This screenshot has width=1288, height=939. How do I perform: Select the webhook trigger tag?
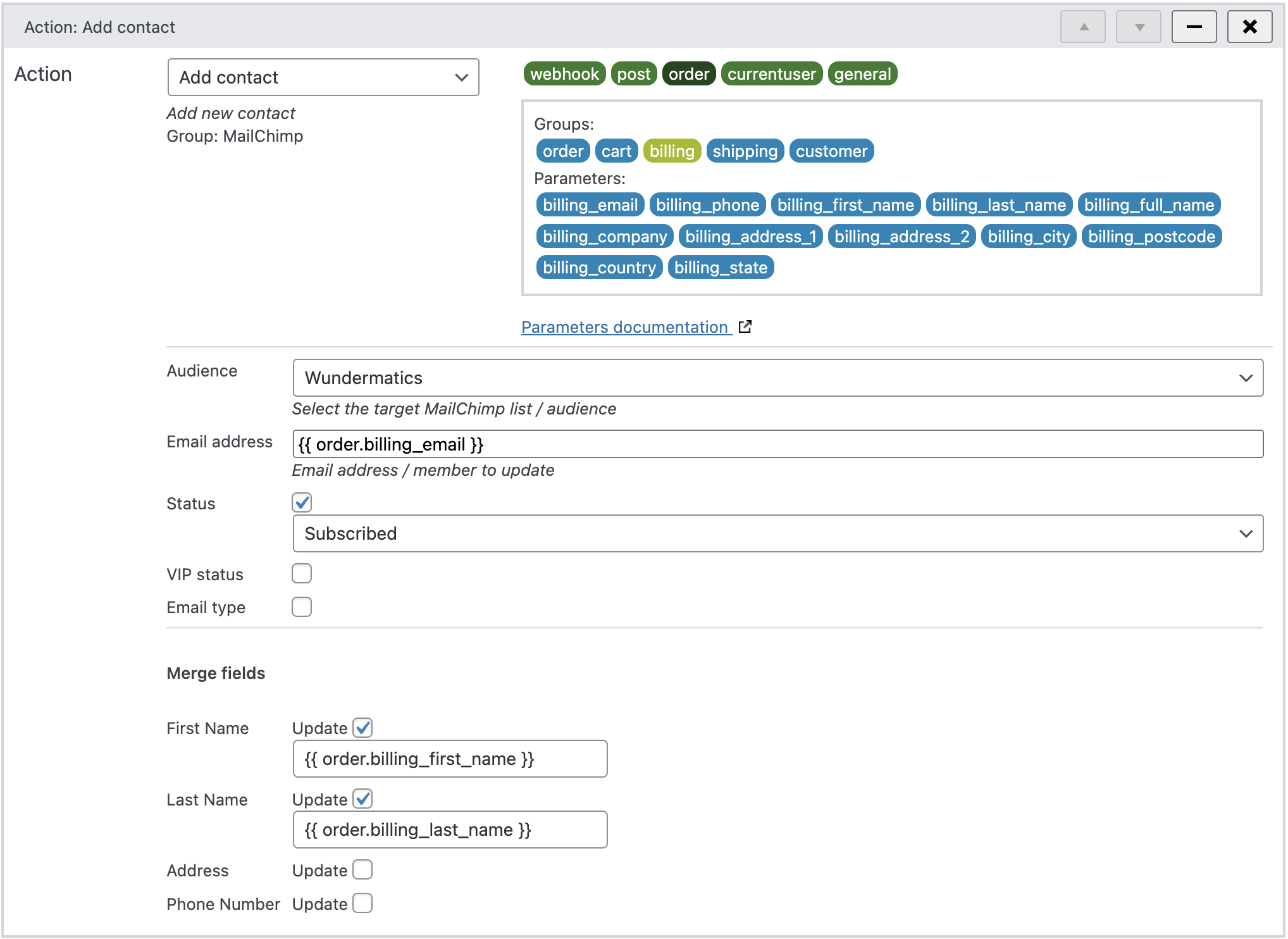(564, 73)
